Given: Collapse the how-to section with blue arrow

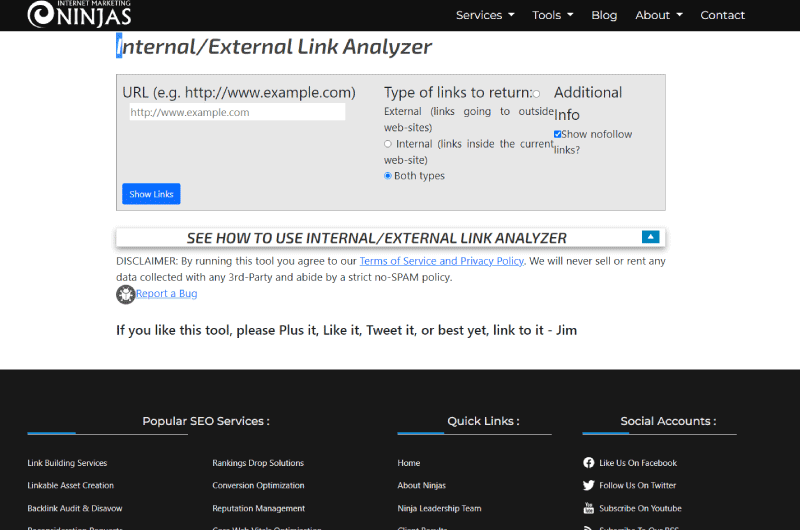Looking at the screenshot, I should click(651, 237).
